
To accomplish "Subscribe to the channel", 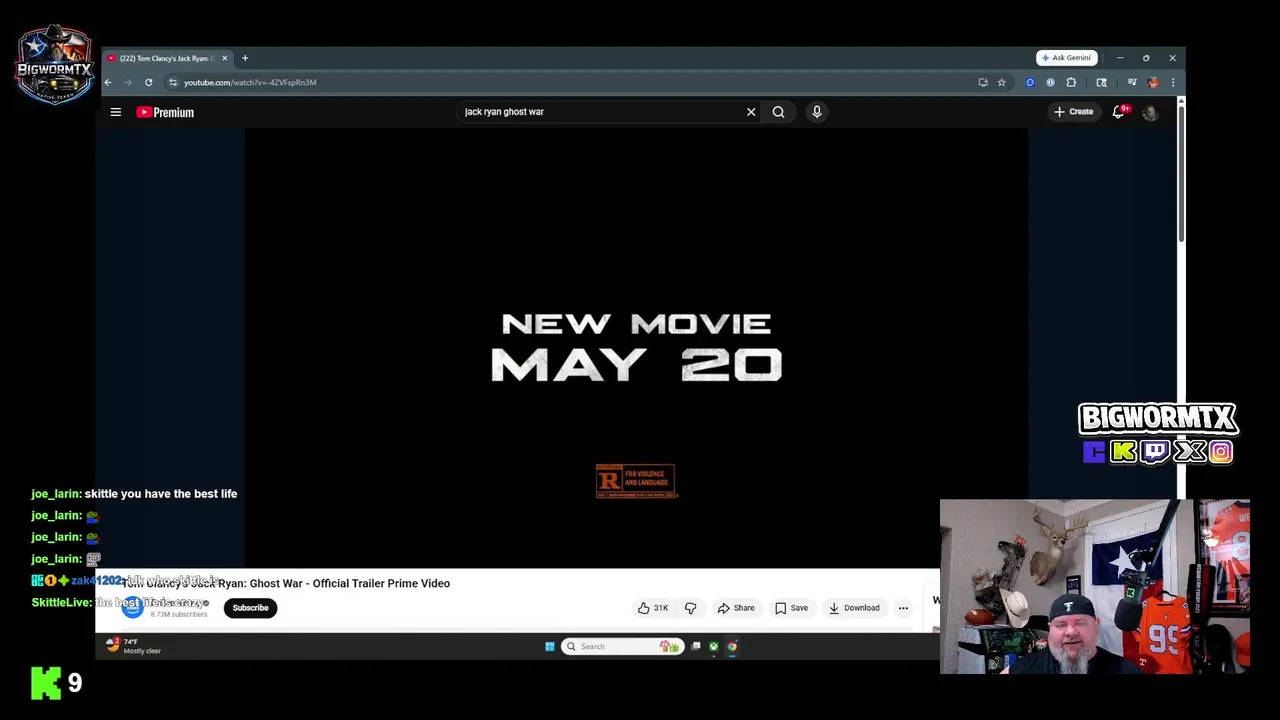I will 250,608.
